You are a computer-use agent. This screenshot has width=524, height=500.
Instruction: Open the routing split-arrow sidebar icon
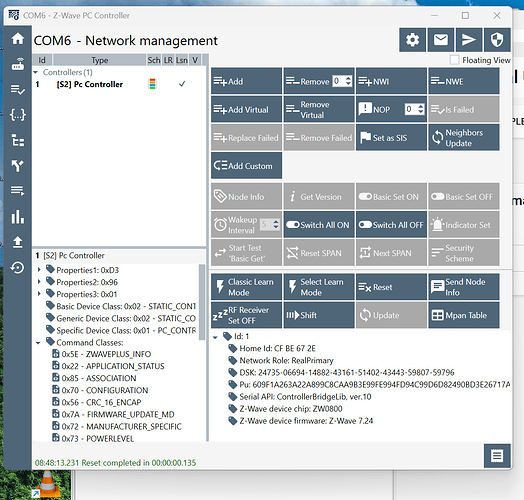18,165
